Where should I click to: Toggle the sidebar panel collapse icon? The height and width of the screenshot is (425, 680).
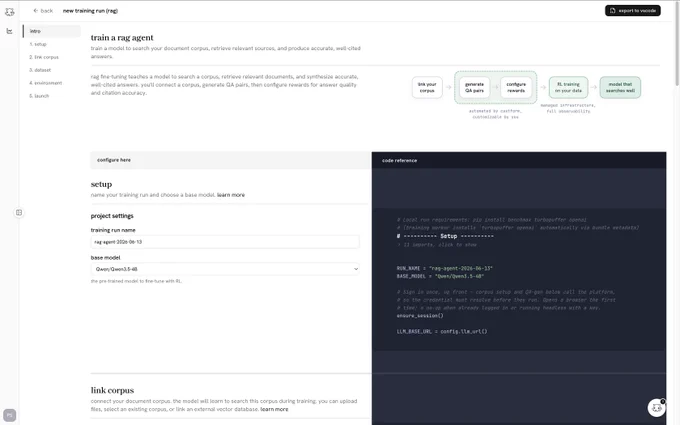(x=19, y=212)
